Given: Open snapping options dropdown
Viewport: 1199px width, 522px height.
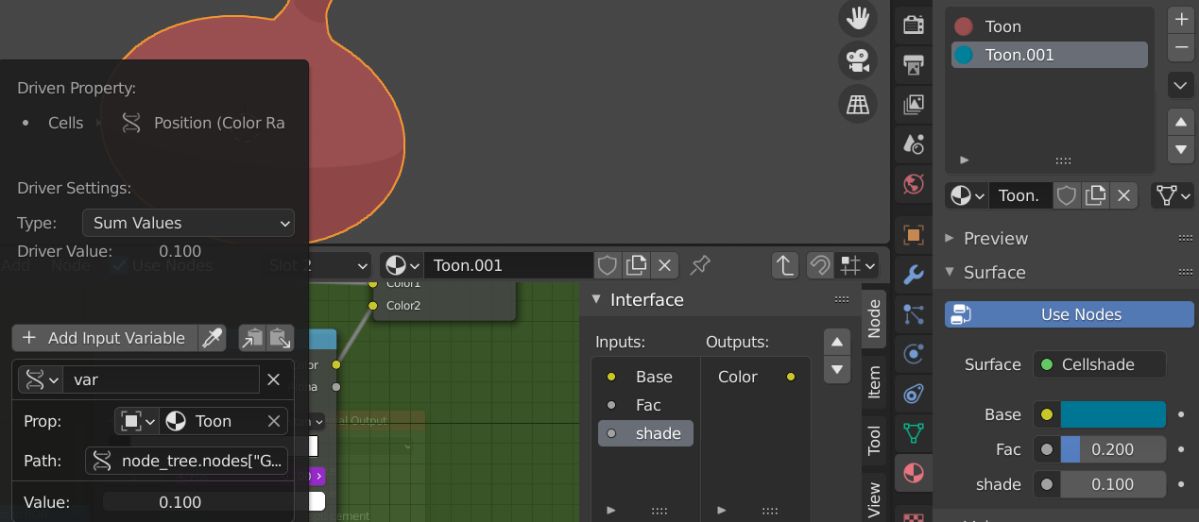Looking at the screenshot, I should click(856, 265).
